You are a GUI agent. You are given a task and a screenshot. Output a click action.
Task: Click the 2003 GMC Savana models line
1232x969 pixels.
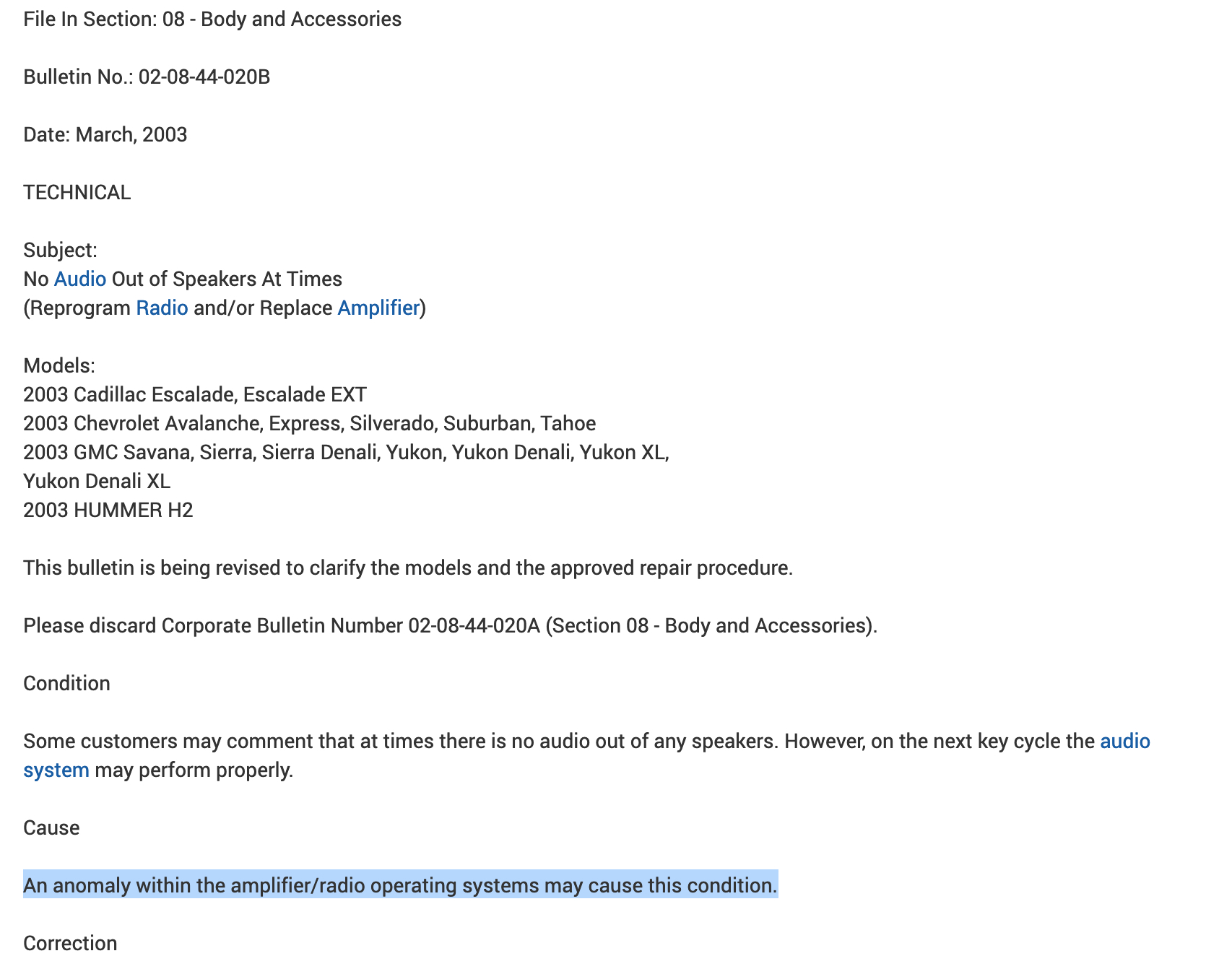pyautogui.click(x=346, y=453)
